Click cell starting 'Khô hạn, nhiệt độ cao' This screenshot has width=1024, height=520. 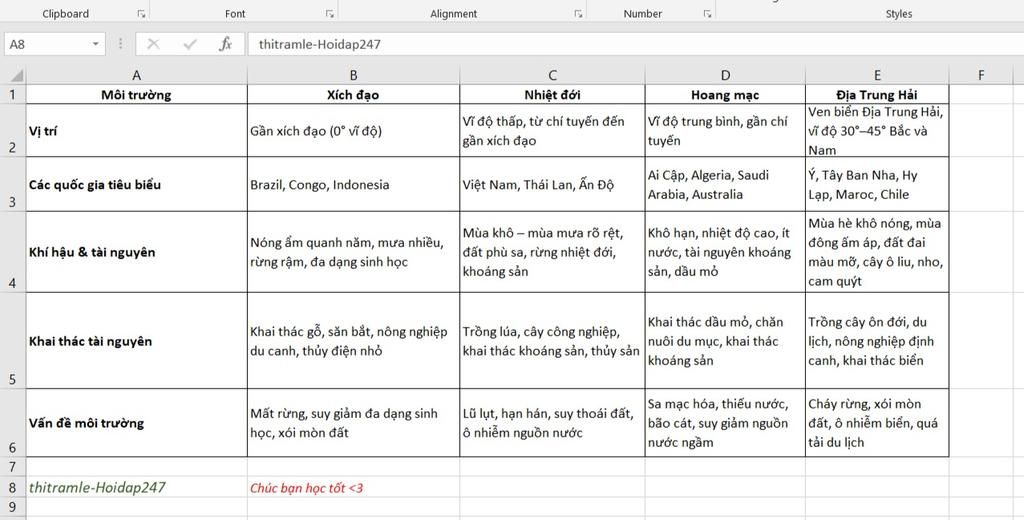(x=725, y=252)
